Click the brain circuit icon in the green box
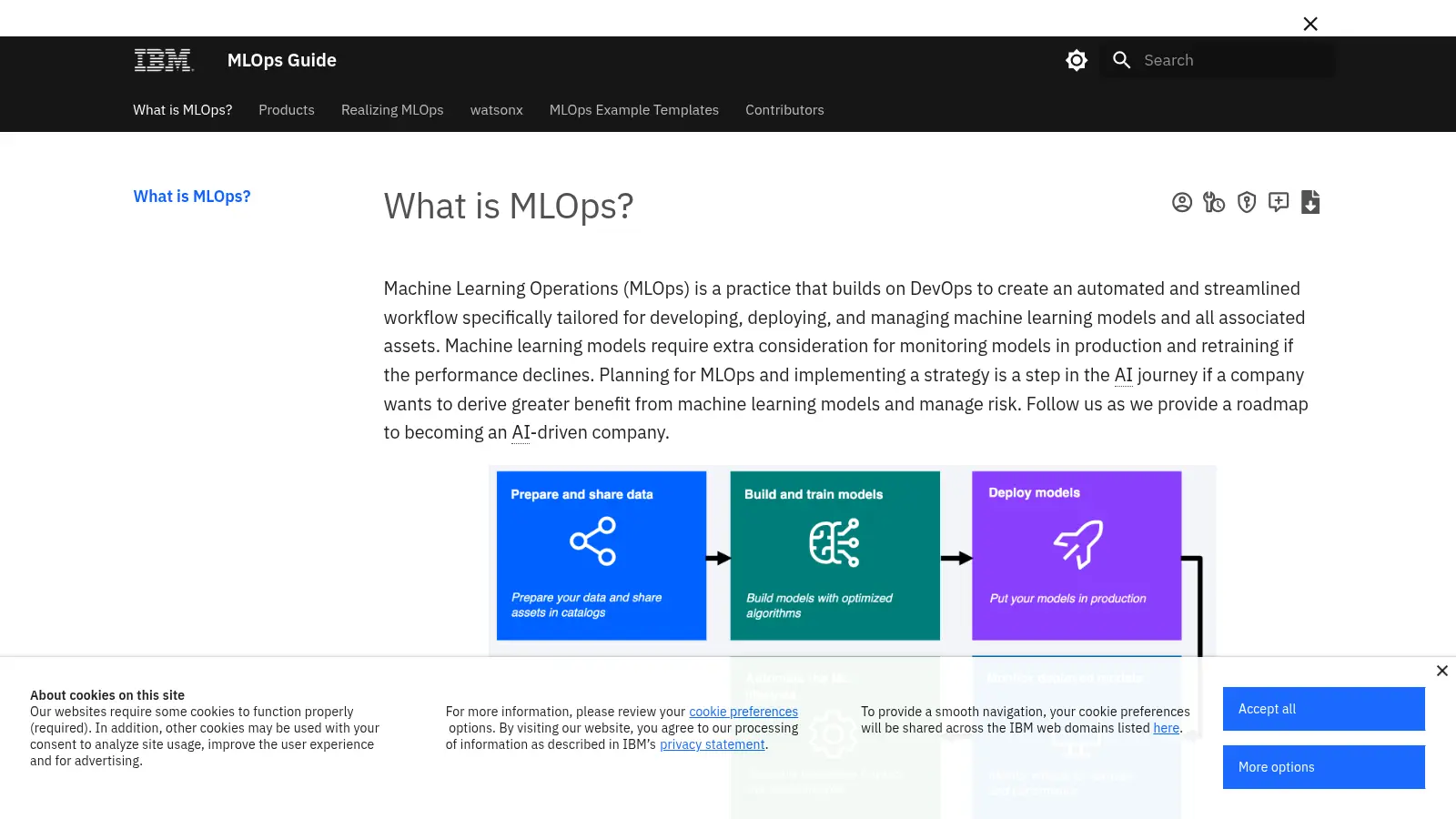This screenshot has height=819, width=1456. click(x=834, y=542)
